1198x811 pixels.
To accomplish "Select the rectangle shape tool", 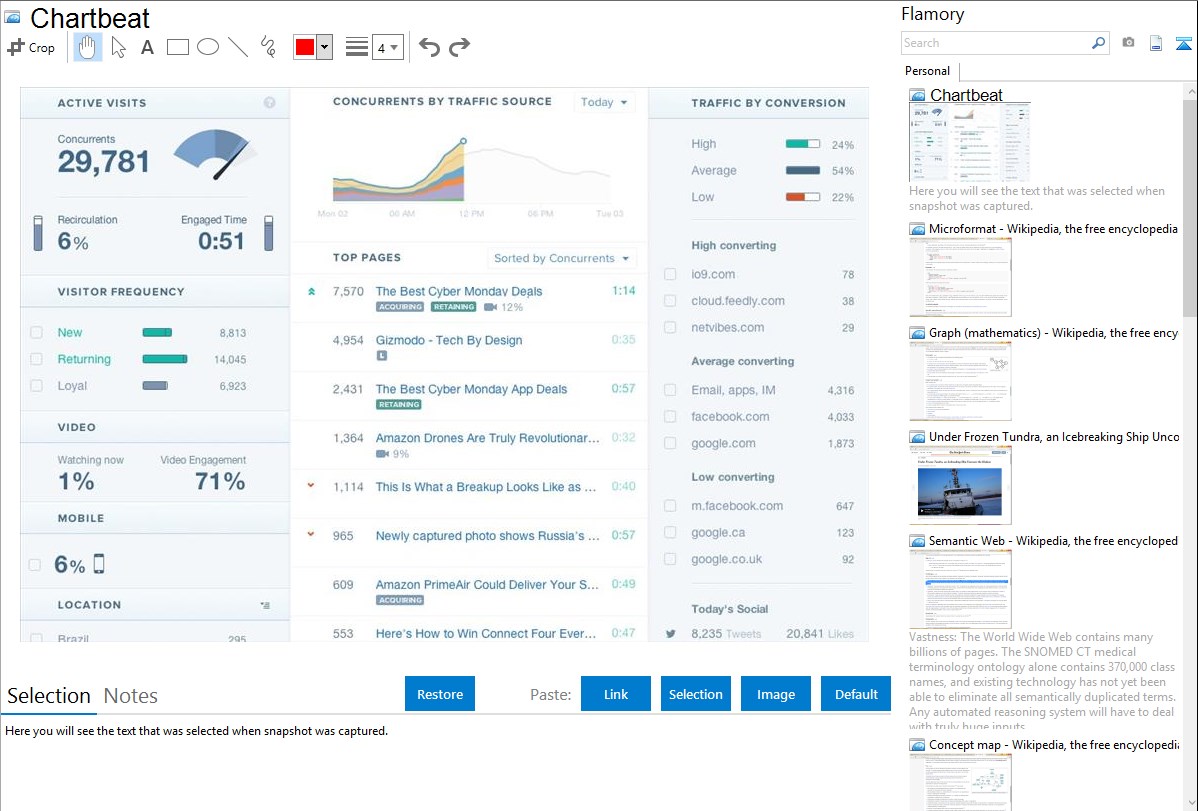I will (177, 47).
